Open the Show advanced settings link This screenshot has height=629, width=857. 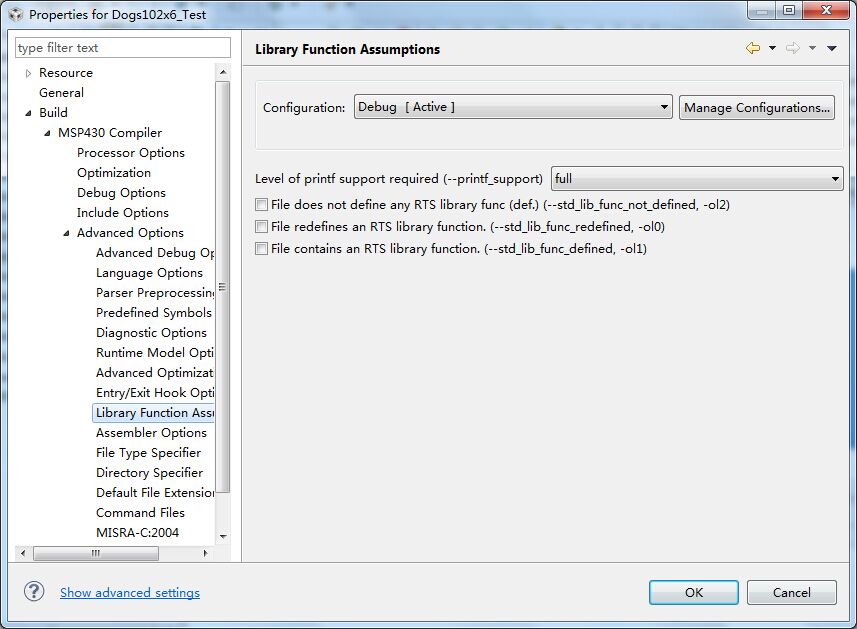(x=130, y=593)
